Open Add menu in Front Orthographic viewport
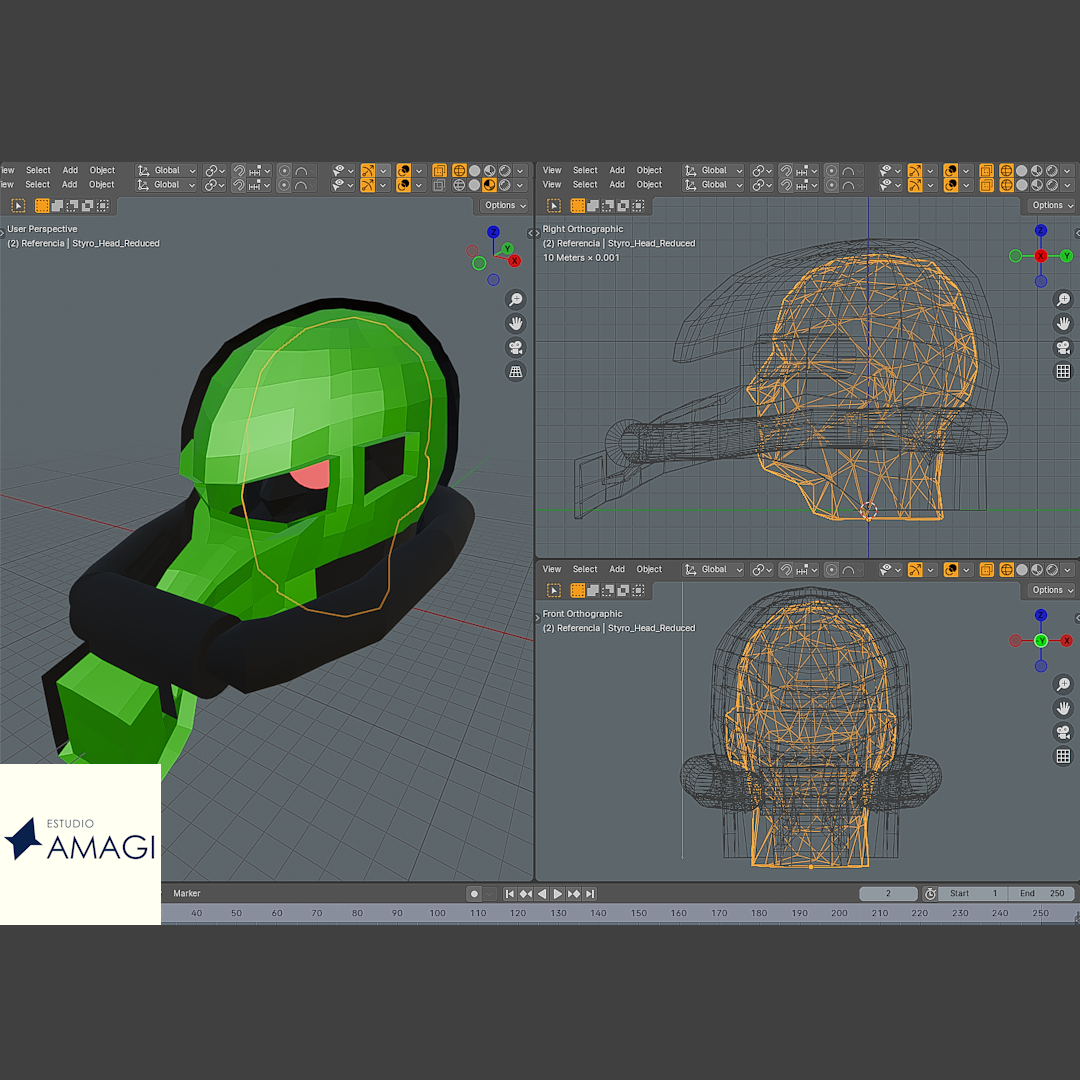1080x1080 pixels. point(617,570)
